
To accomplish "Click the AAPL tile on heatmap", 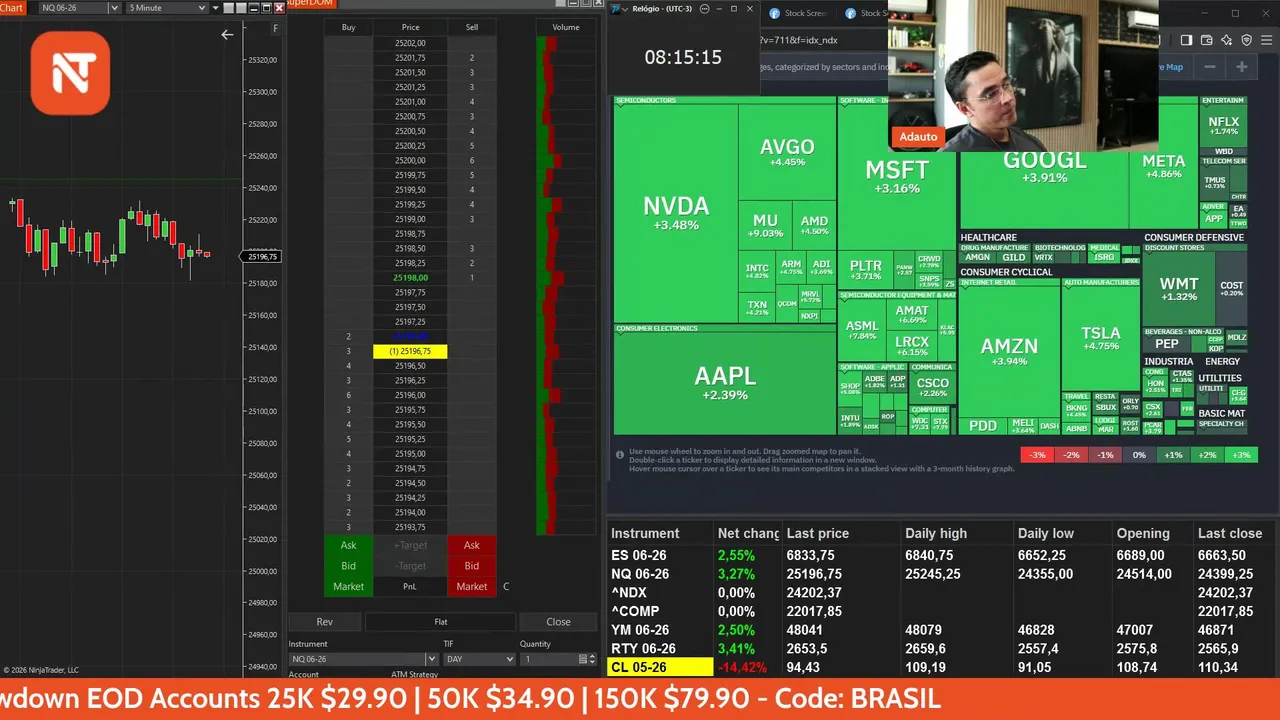I will click(x=725, y=382).
